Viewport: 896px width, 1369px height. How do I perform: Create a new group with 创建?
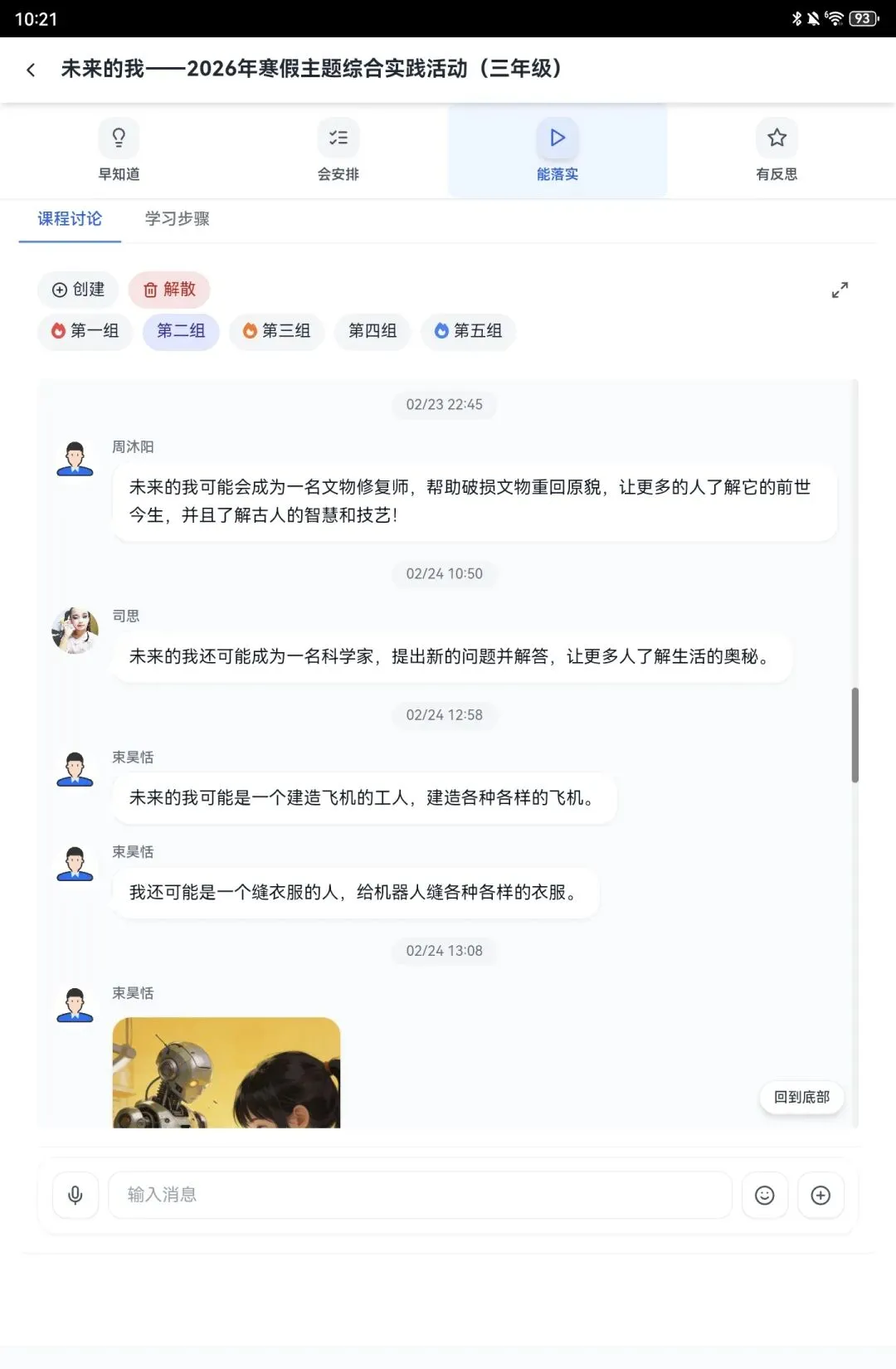pyautogui.click(x=78, y=290)
